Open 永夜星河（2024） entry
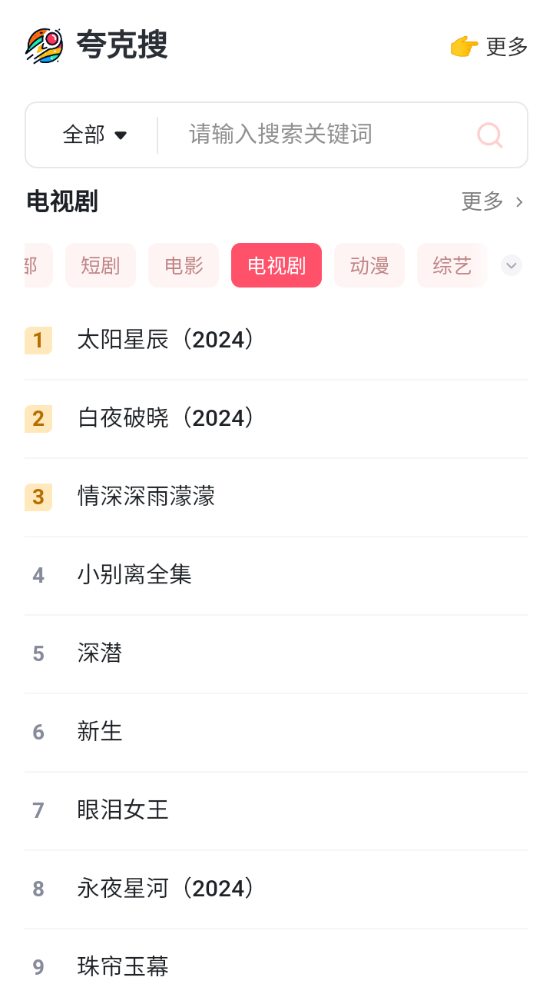This screenshot has width=553, height=984. 277,889
